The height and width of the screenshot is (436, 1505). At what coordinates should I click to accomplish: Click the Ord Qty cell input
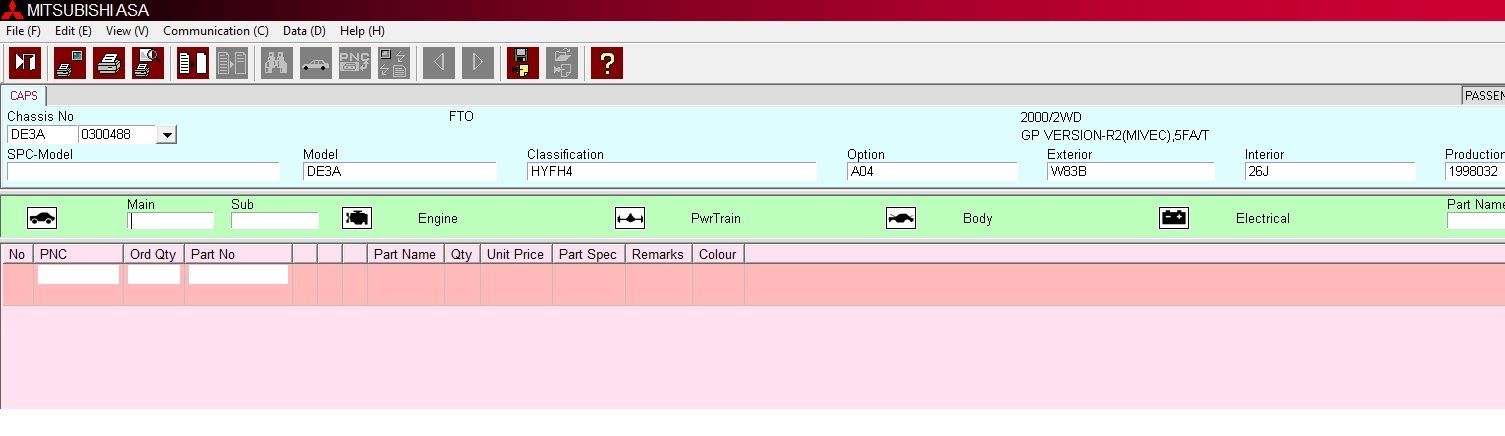pyautogui.click(x=154, y=274)
